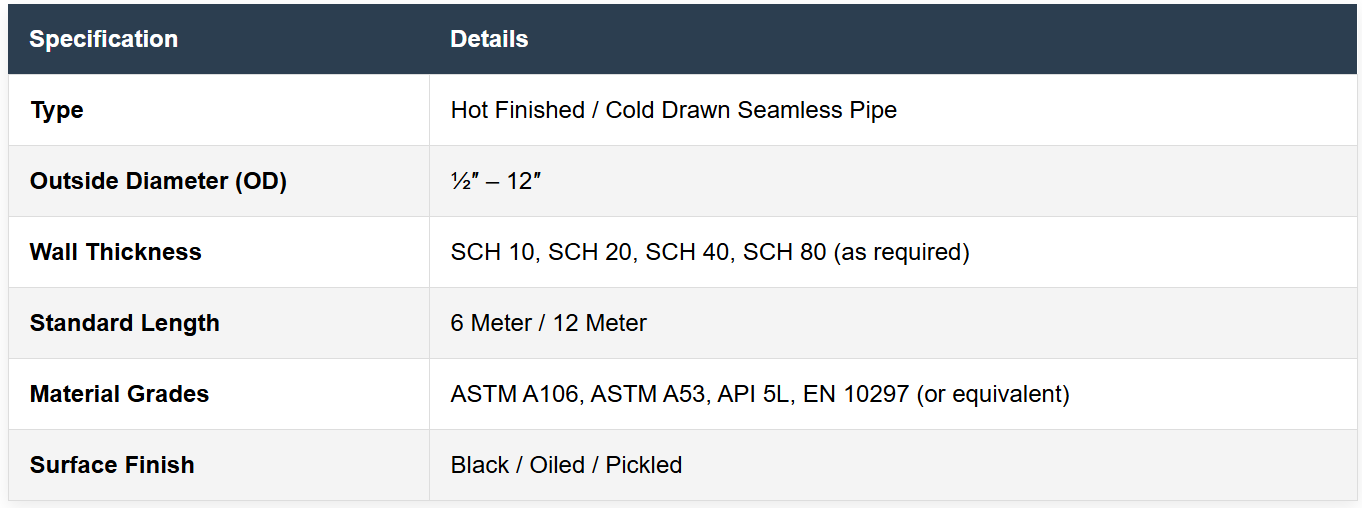Select the Type row label
Image resolution: width=1362 pixels, height=508 pixels.
[x=57, y=110]
